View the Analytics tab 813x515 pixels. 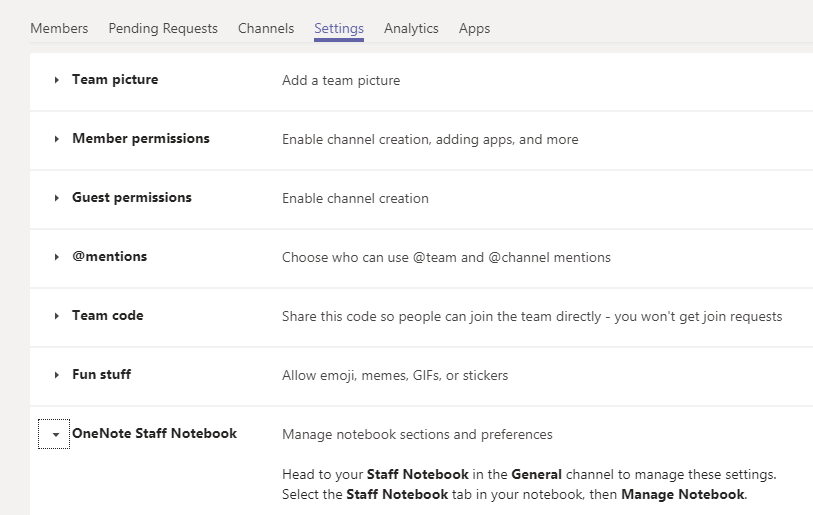click(x=411, y=28)
